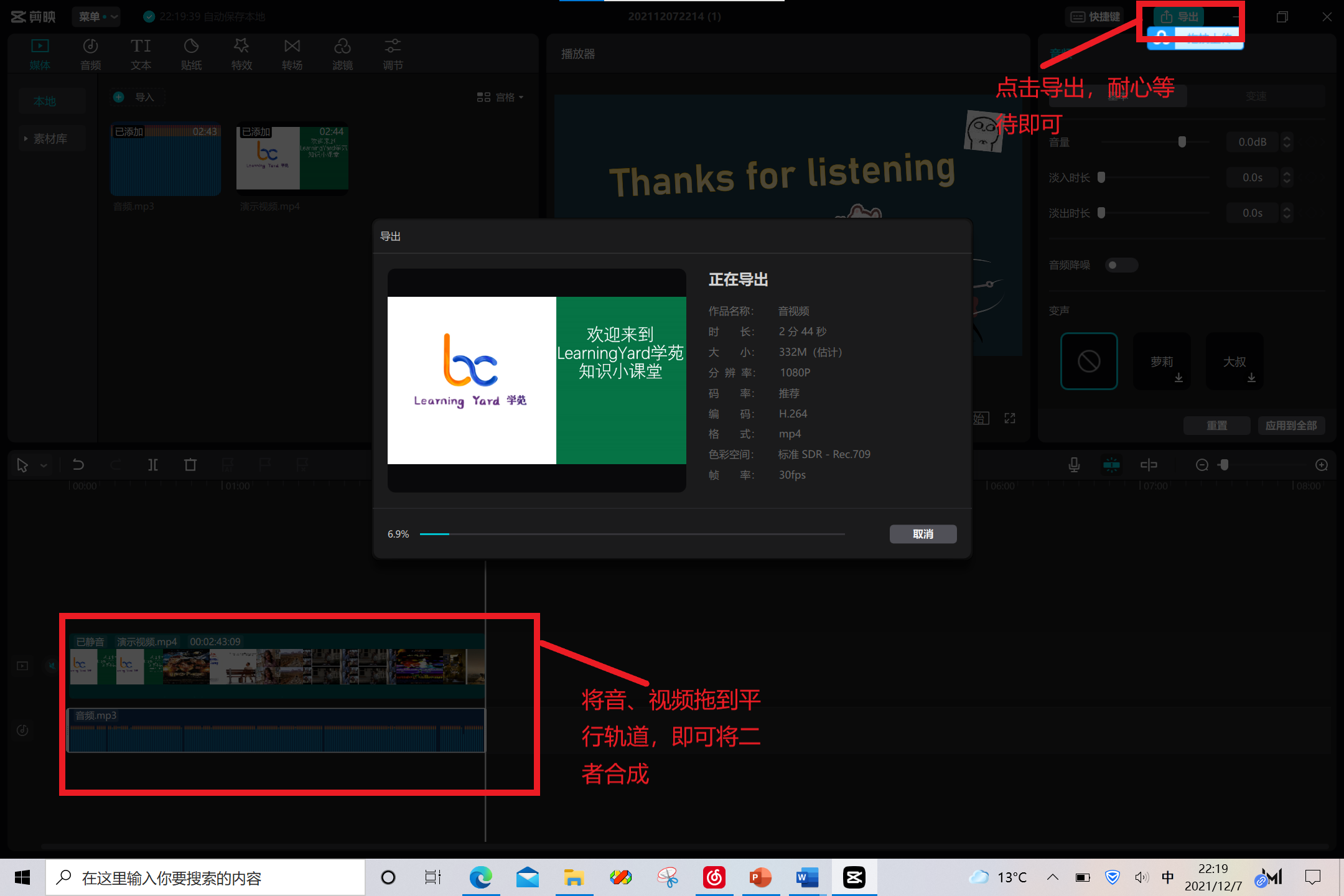Click fullscreen icon in player
The width and height of the screenshot is (1344, 896).
click(x=1010, y=418)
